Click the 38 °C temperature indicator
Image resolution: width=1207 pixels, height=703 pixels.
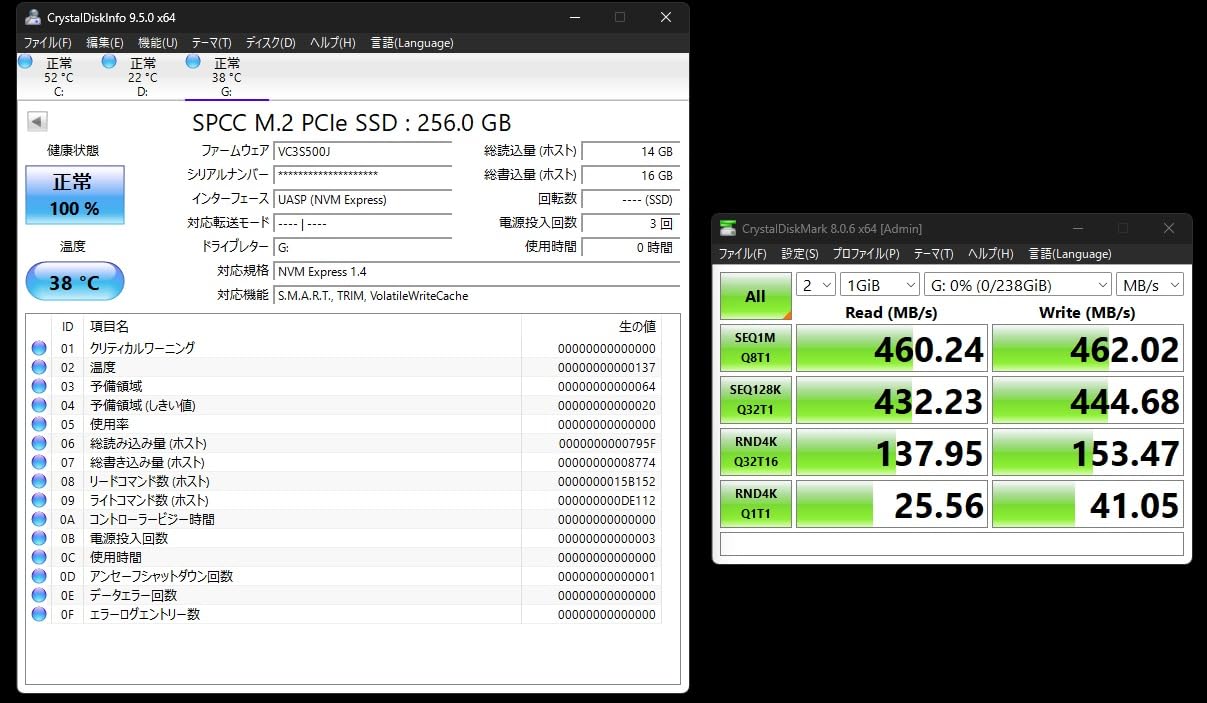tap(75, 282)
